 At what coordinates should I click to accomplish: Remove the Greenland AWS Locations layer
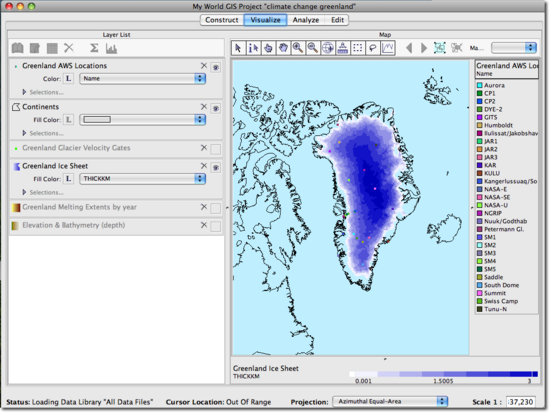[x=204, y=66]
